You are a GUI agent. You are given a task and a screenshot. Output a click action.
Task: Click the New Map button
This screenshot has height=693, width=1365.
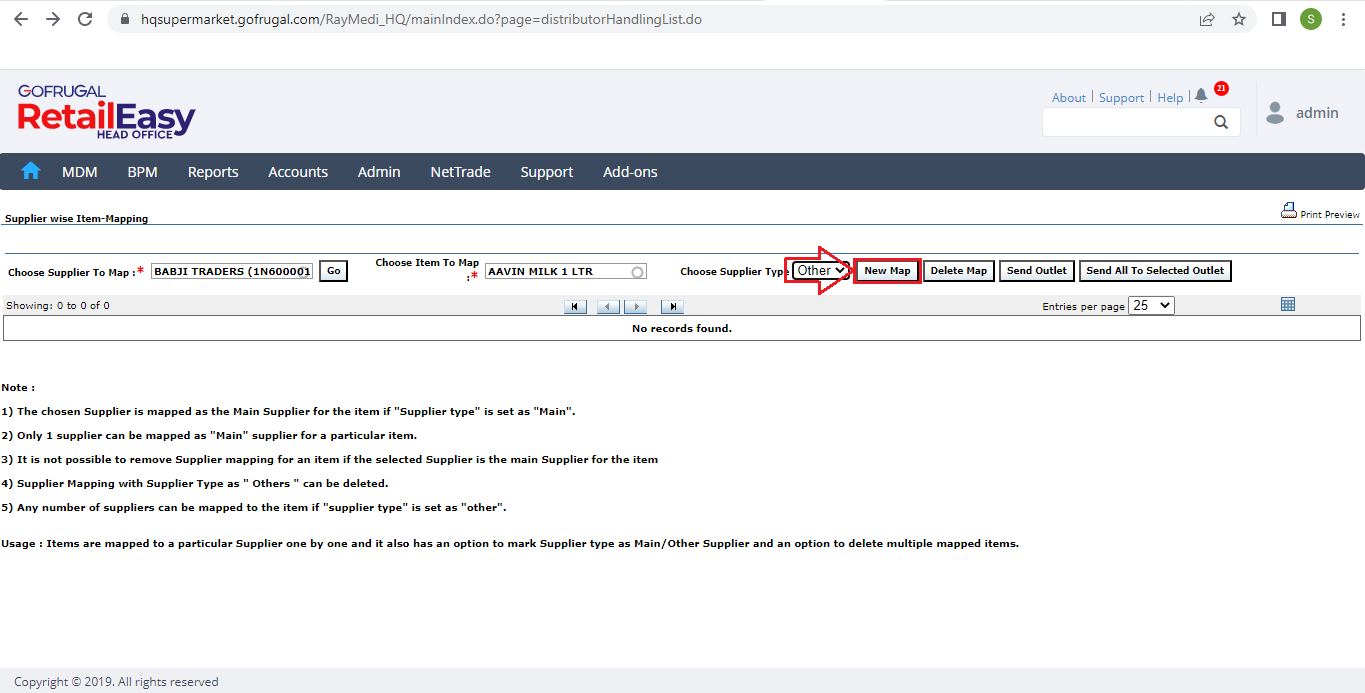click(888, 271)
